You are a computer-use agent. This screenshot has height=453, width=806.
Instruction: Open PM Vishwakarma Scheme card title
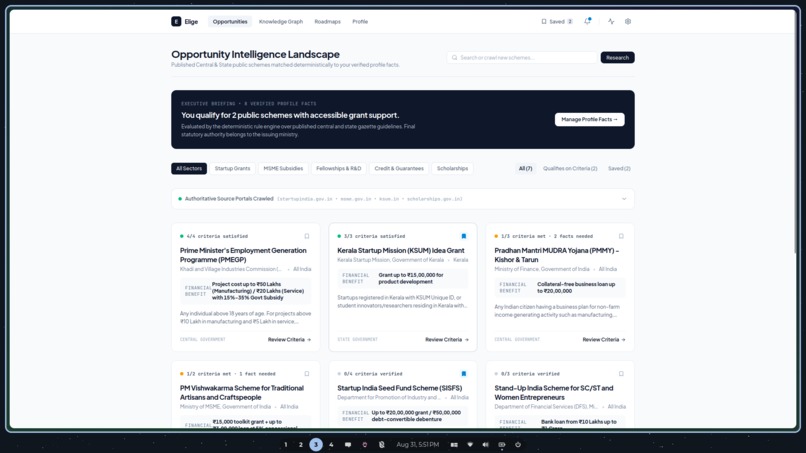point(242,393)
